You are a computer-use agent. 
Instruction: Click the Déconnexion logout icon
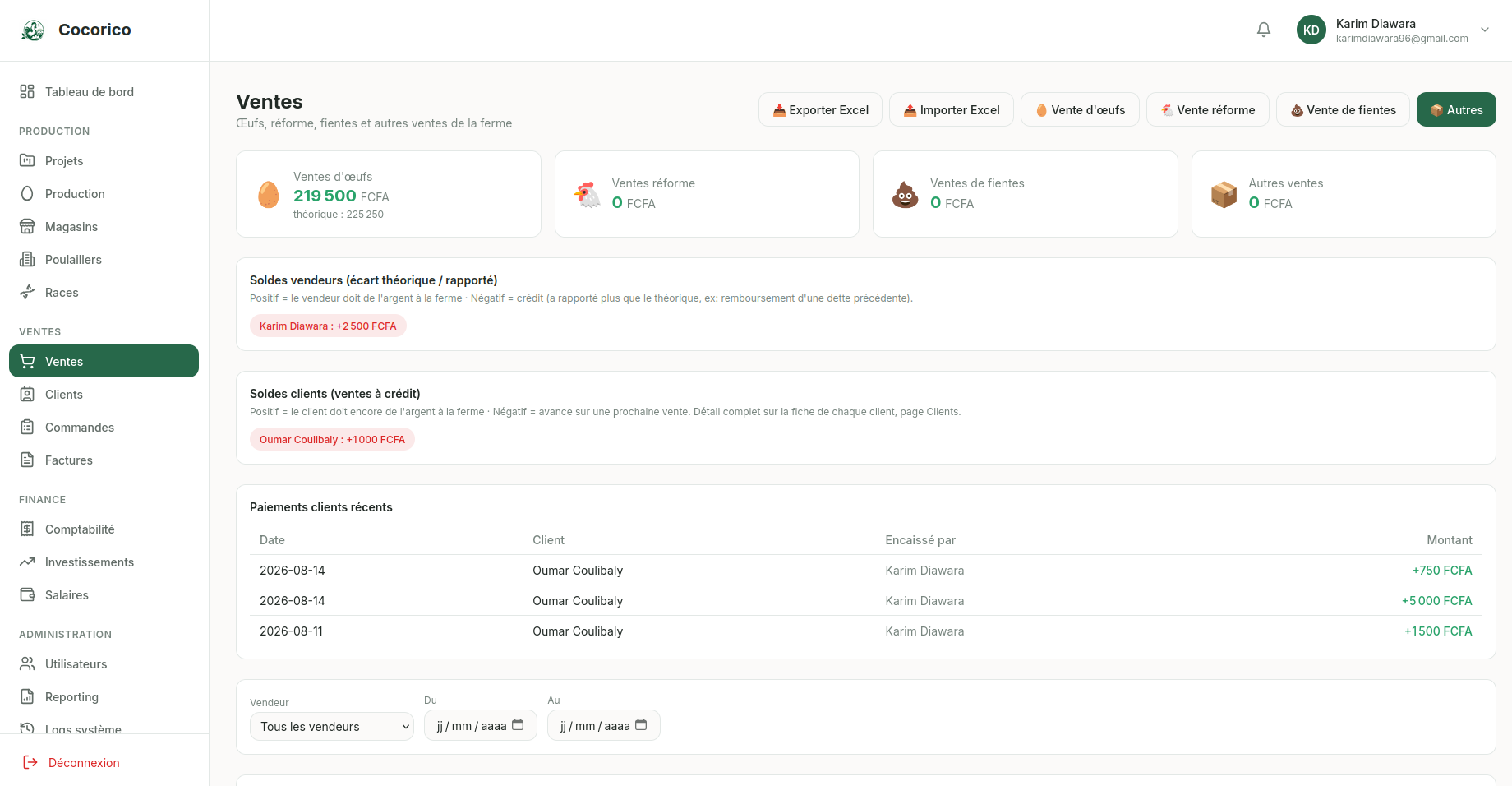[x=30, y=762]
